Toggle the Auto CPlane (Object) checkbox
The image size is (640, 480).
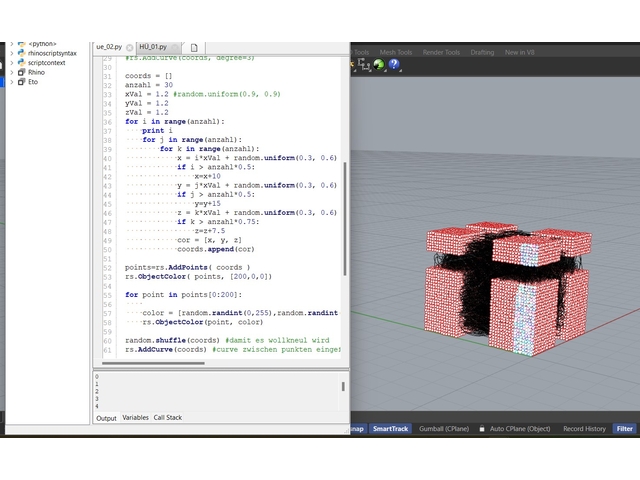pos(483,429)
